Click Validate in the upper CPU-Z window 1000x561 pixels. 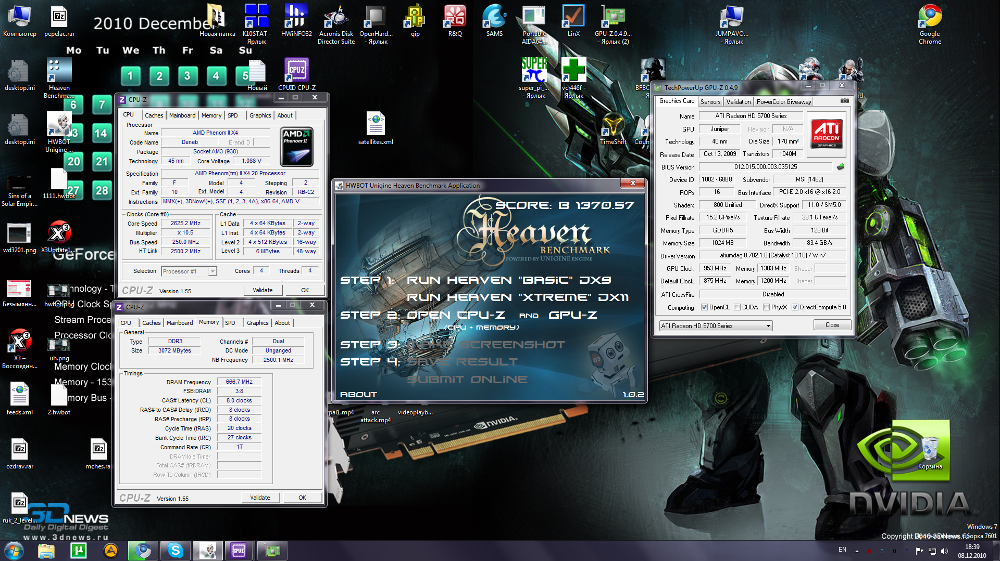(x=263, y=290)
